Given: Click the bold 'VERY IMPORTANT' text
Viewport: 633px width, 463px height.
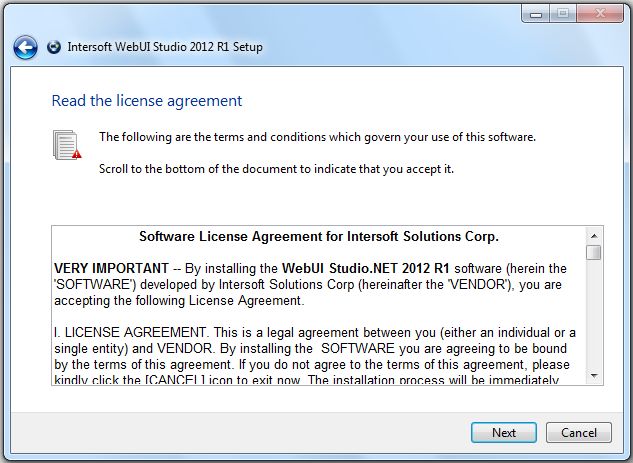Looking at the screenshot, I should 110,269.
